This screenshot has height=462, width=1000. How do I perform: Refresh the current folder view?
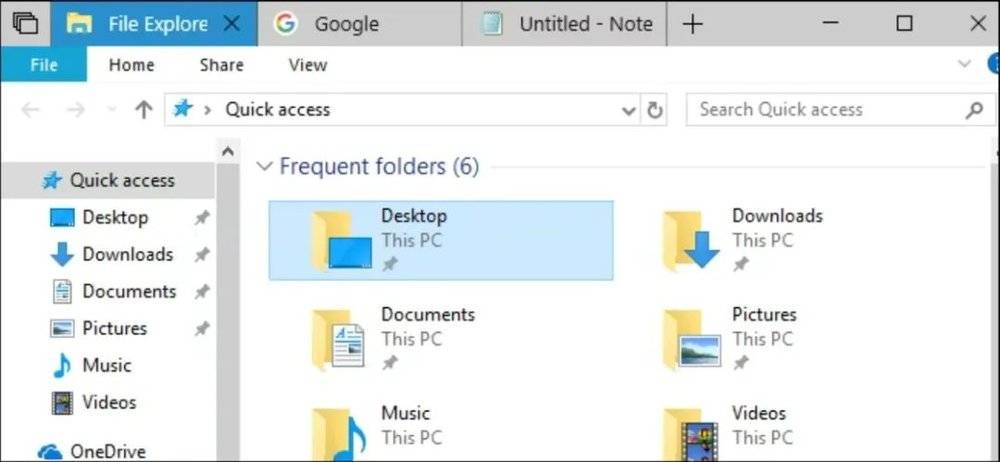point(654,110)
